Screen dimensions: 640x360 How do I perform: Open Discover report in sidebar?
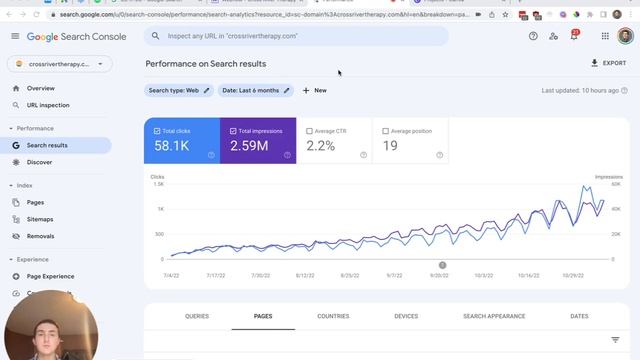pyautogui.click(x=39, y=162)
